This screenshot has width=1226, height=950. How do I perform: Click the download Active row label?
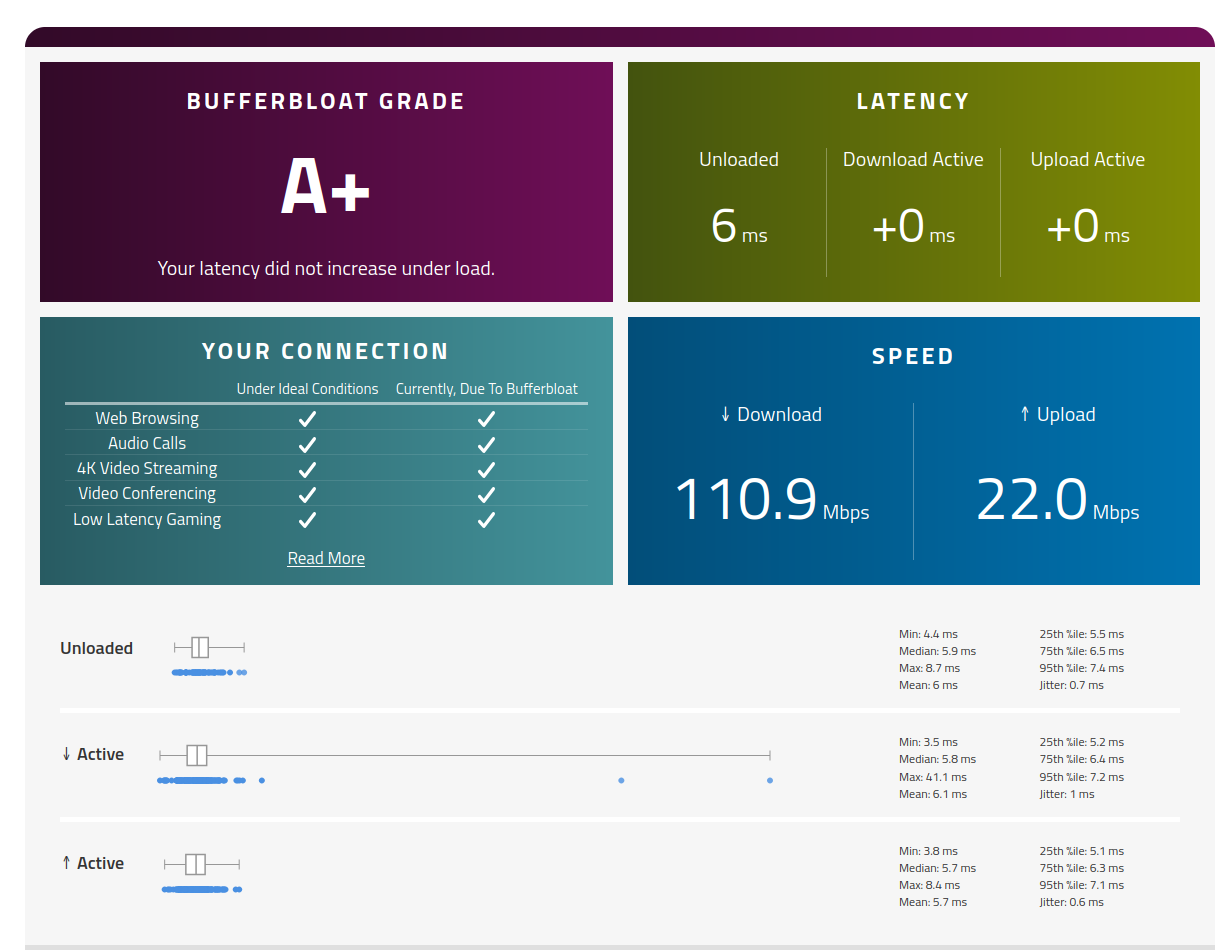click(x=93, y=754)
